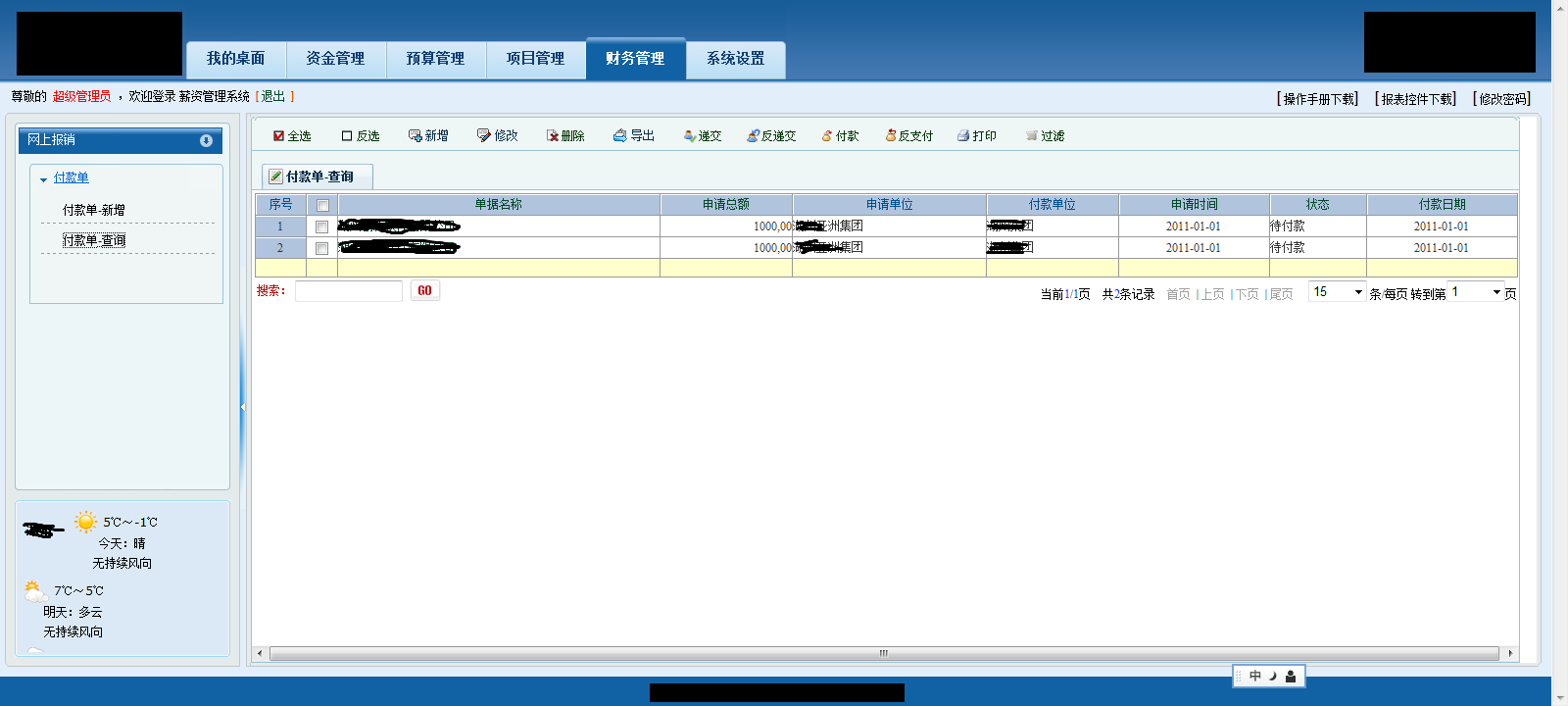Tick the checkbox for row 1
This screenshot has width=1568, height=706.
click(321, 227)
